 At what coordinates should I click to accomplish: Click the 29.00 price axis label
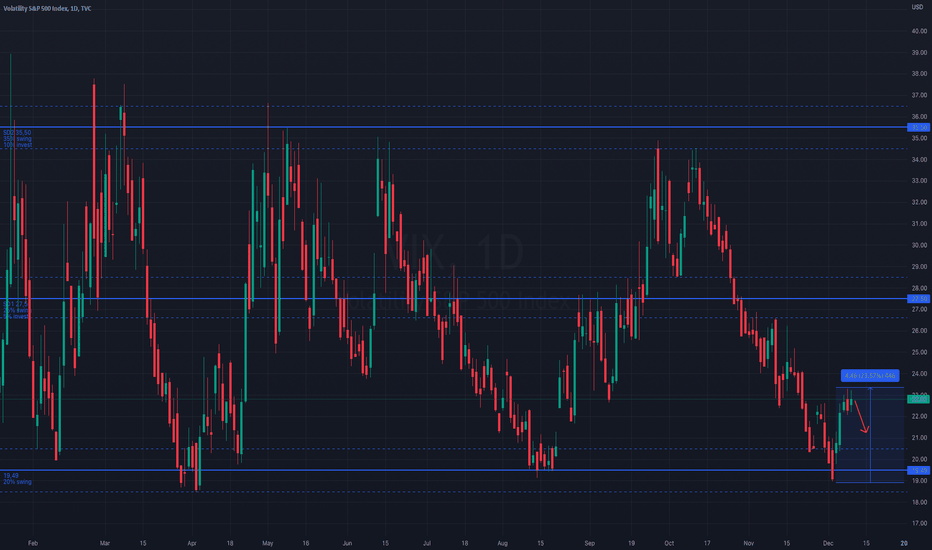[x=919, y=266]
